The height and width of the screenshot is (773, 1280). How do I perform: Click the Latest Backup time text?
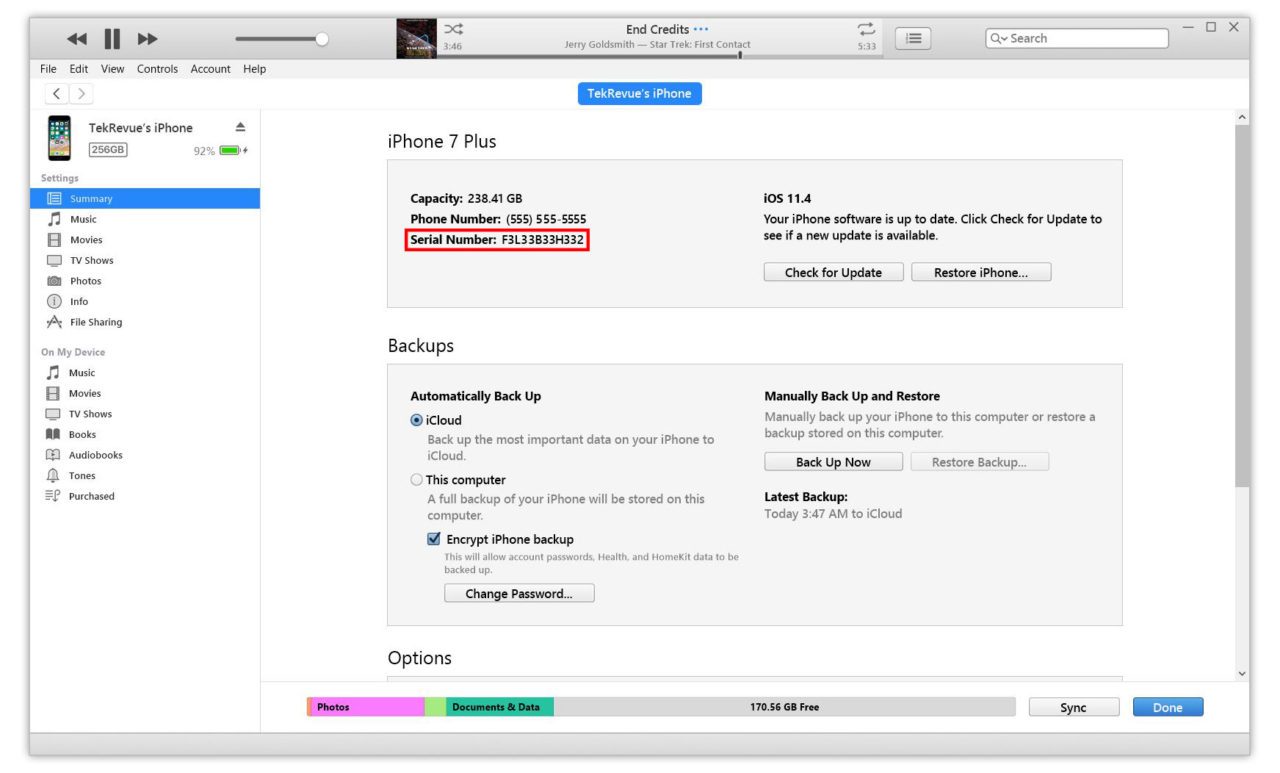[x=833, y=513]
